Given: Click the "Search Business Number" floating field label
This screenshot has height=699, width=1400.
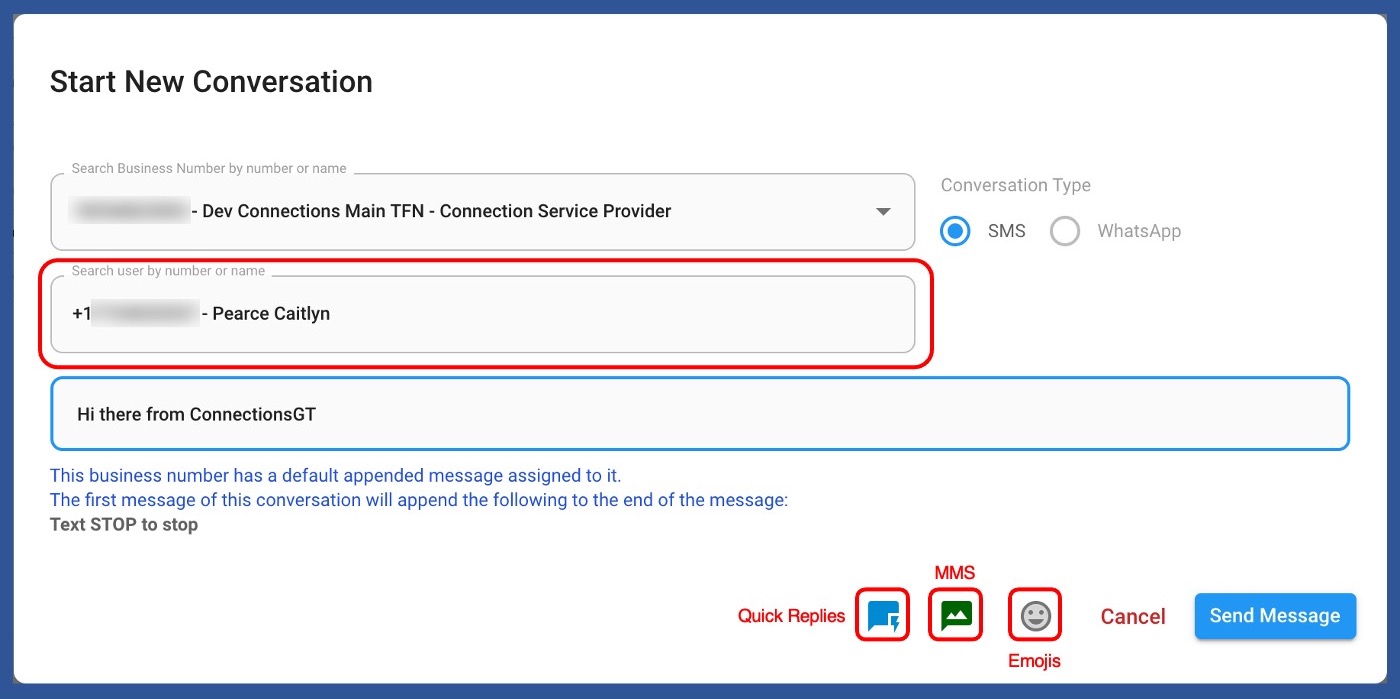Looking at the screenshot, I should (209, 169).
